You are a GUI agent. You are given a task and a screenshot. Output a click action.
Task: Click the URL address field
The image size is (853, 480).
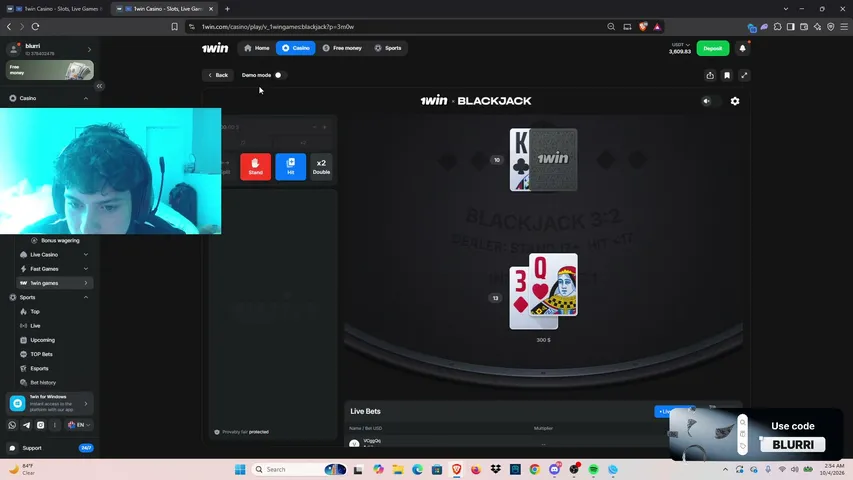pos(397,27)
